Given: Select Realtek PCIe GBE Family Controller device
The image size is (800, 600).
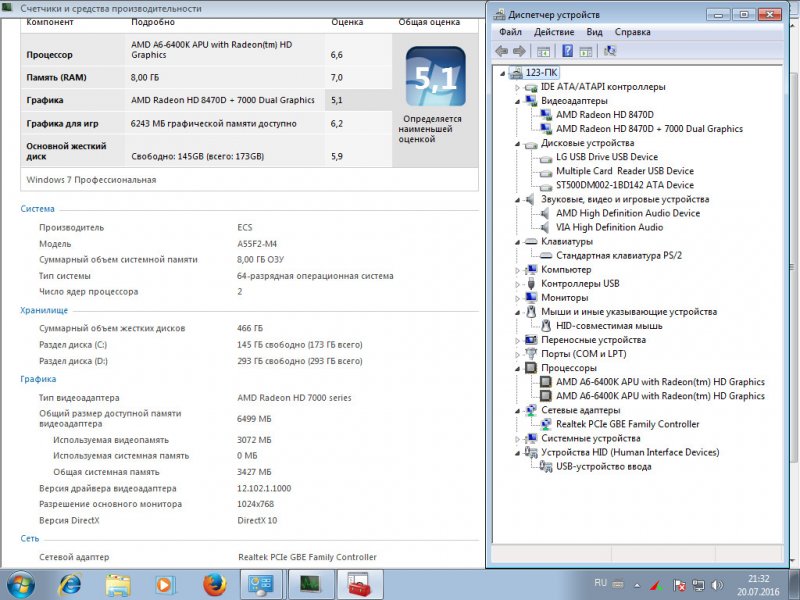Looking at the screenshot, I should [627, 424].
